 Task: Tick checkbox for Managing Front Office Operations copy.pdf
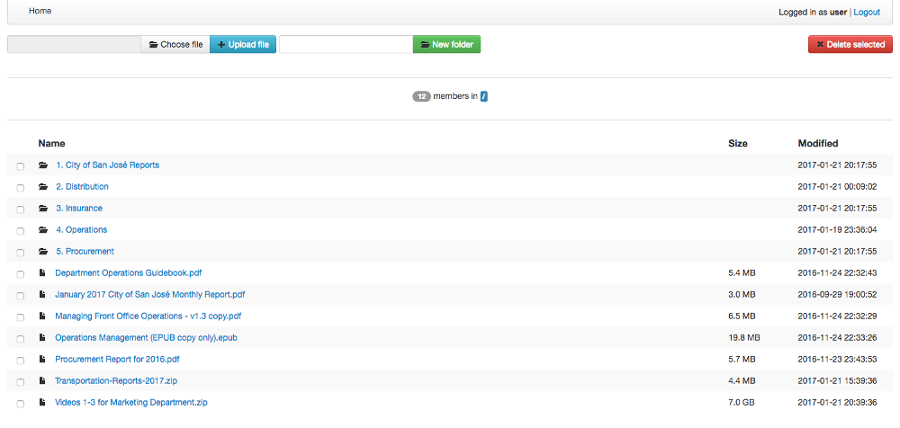[20, 318]
